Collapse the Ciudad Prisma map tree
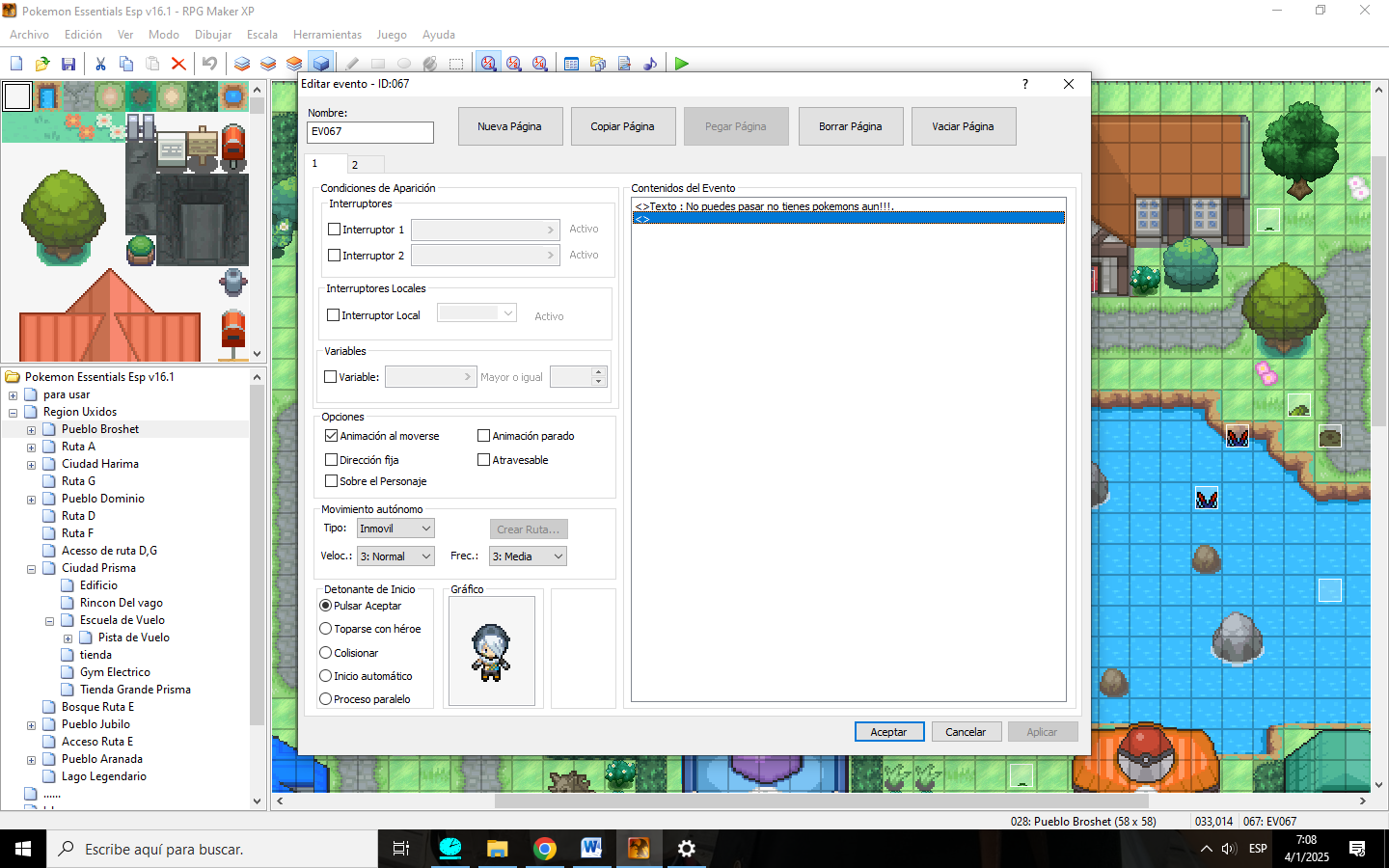Screen dimensions: 1389x868 31,569
